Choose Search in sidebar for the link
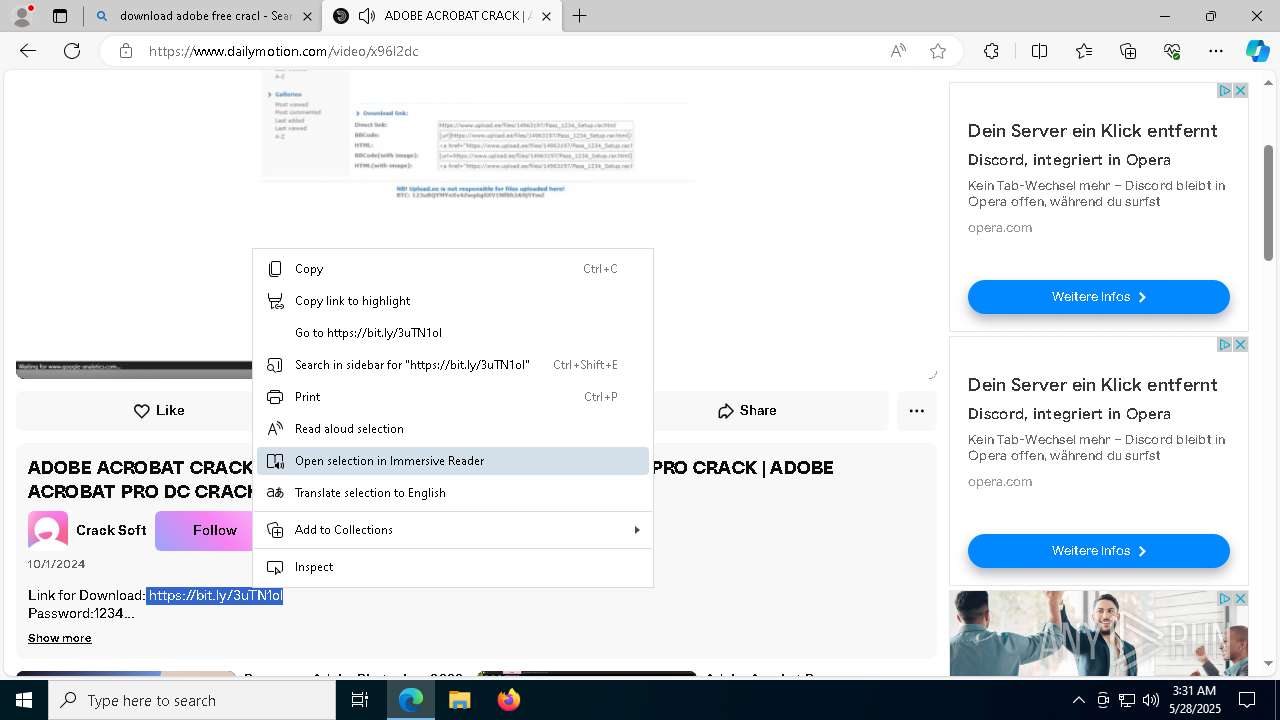 453,365
